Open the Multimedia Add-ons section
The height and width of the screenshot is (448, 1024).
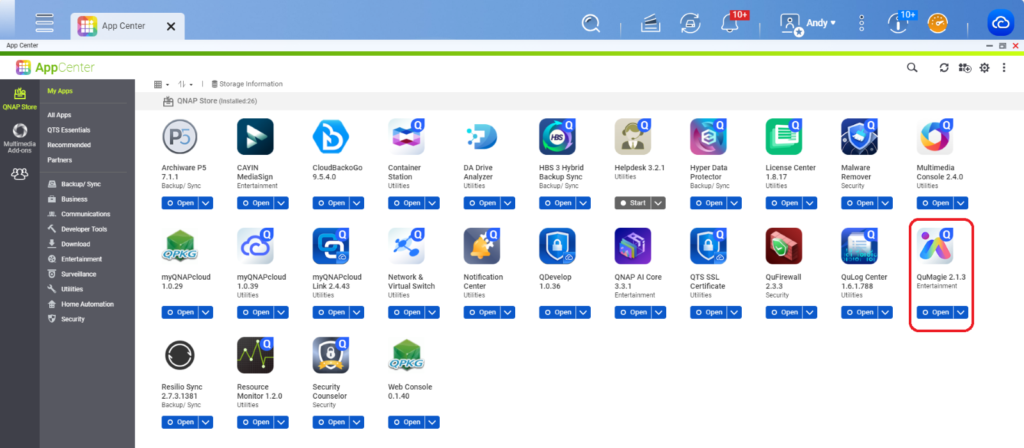click(x=19, y=138)
